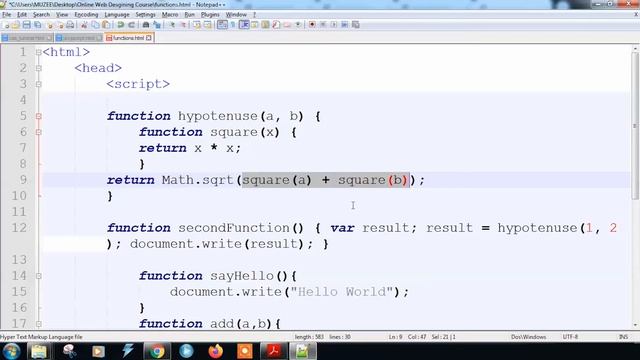Collapse hypotenuse function fold on line 5

click(38, 116)
